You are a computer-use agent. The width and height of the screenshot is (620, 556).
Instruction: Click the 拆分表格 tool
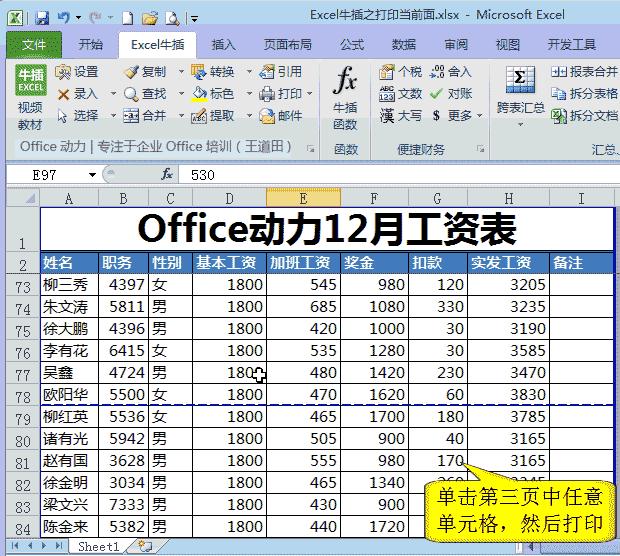tap(584, 94)
